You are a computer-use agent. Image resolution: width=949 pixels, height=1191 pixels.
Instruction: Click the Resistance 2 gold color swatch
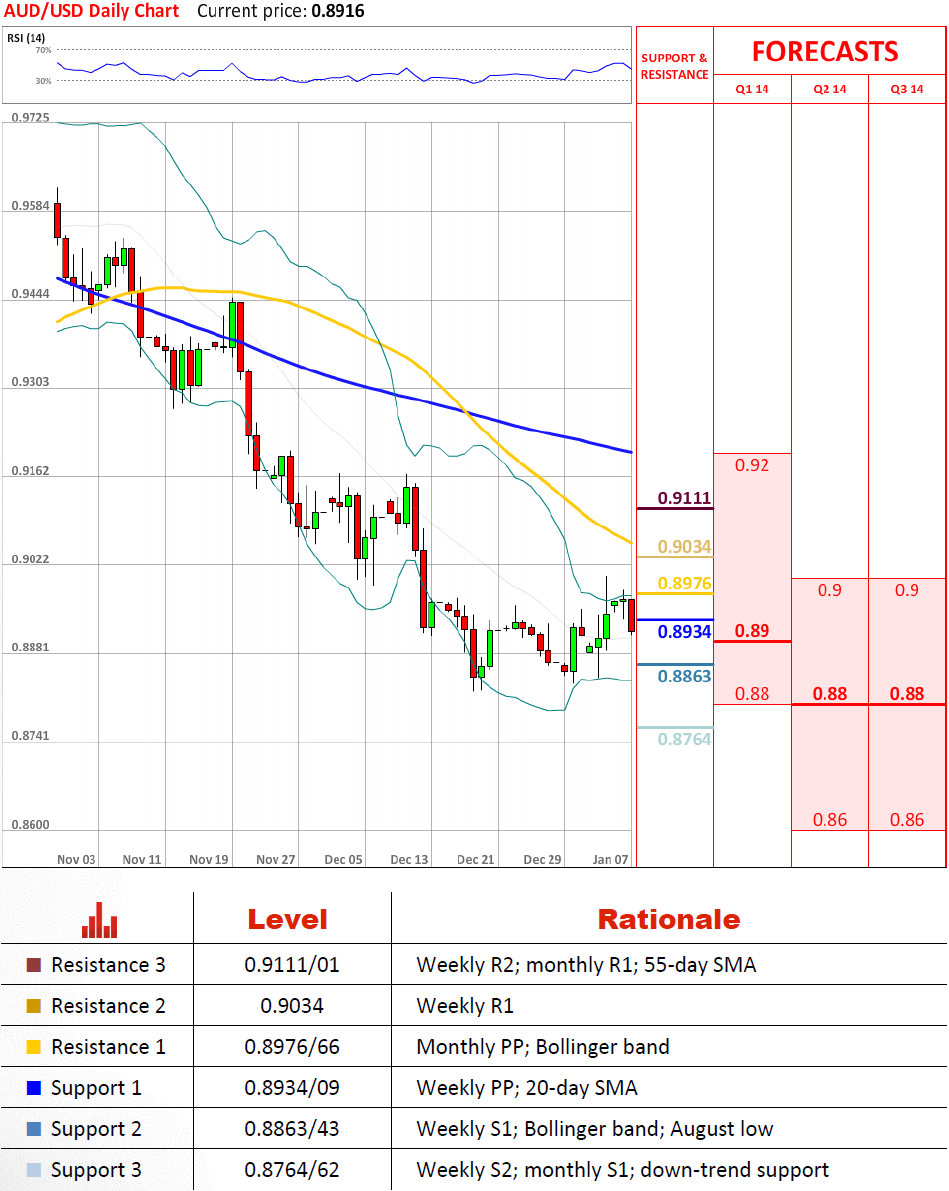pyautogui.click(x=33, y=1006)
